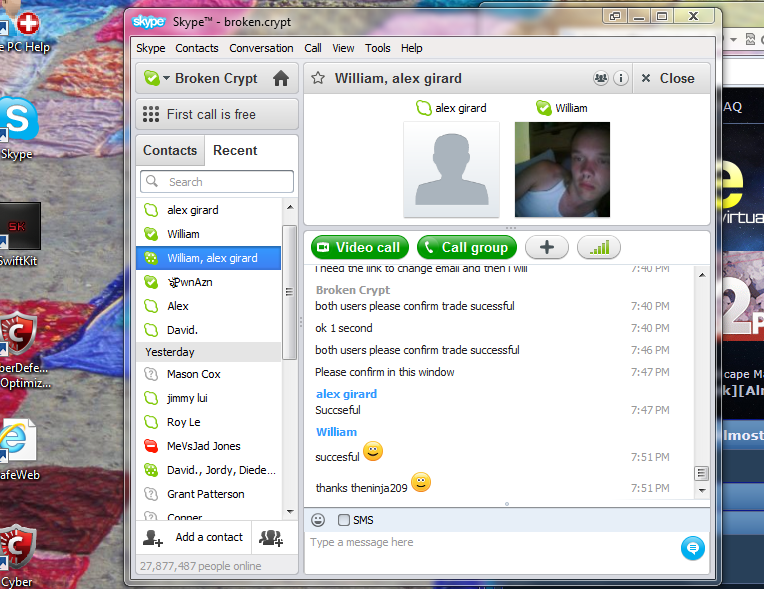Screen dimensions: 764x589
Task: Star the William, alex girard conversation
Action: tap(318, 78)
